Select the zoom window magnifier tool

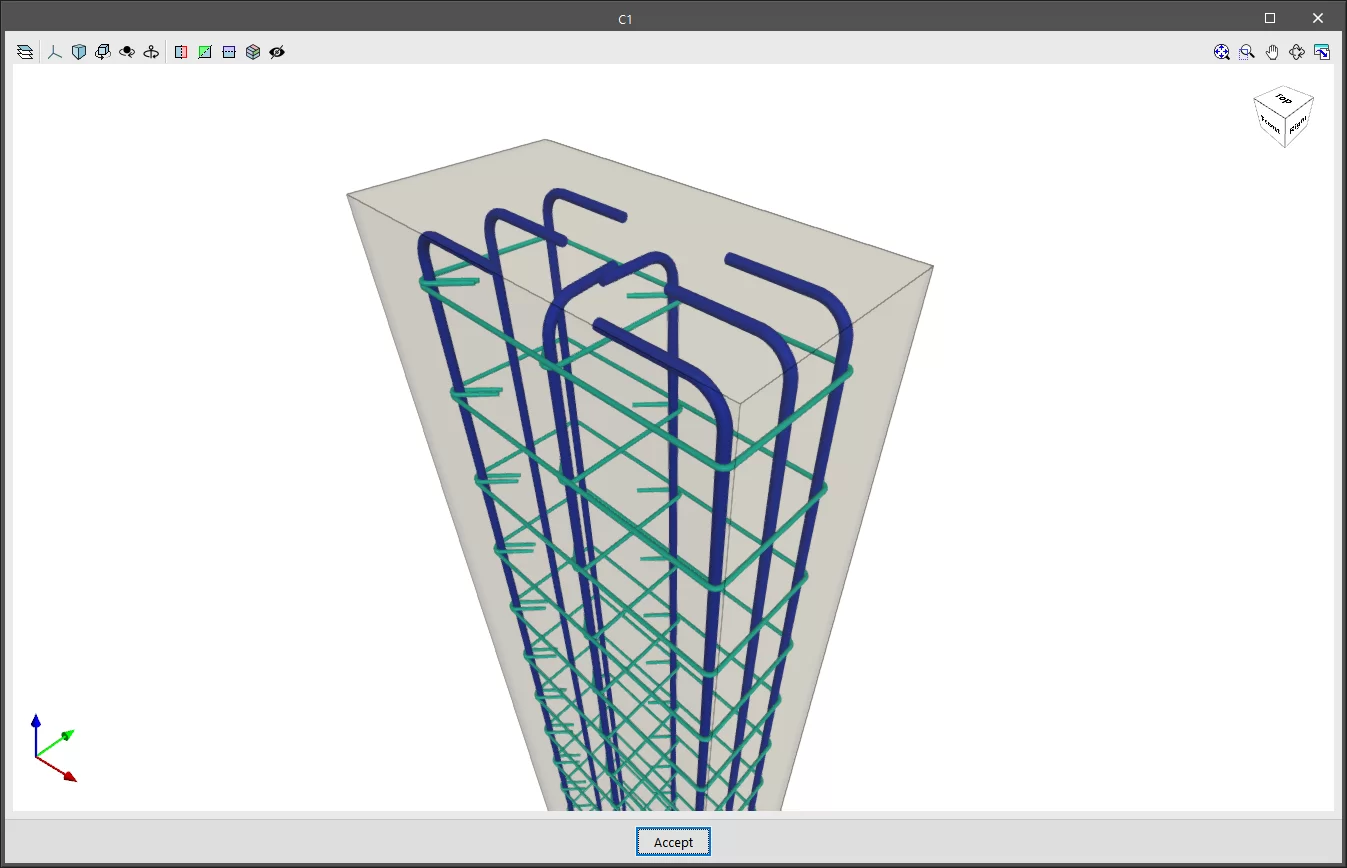[1247, 52]
